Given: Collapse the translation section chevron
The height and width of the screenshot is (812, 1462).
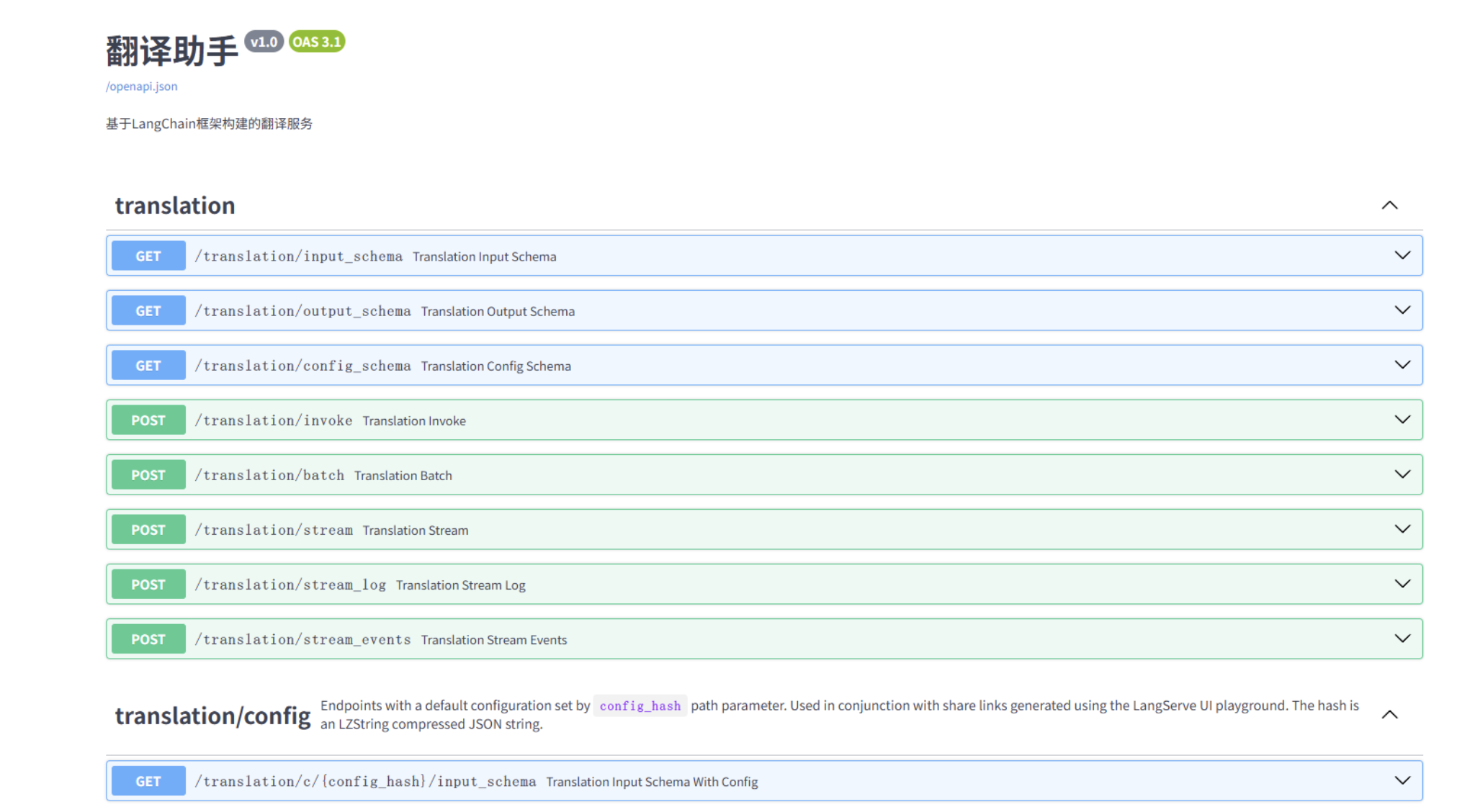Looking at the screenshot, I should coord(1389,206).
